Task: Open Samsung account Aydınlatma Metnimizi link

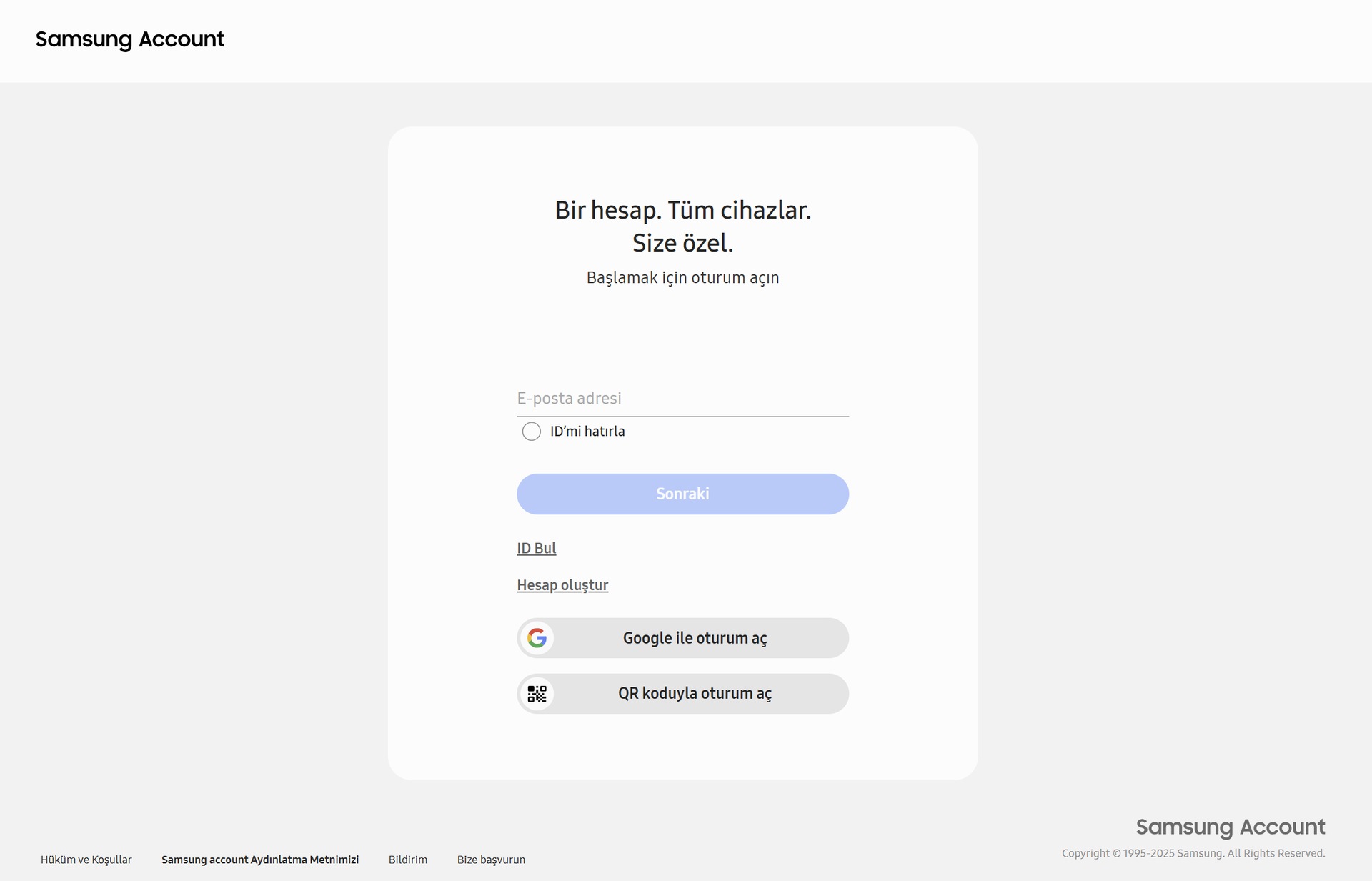Action: [260, 860]
